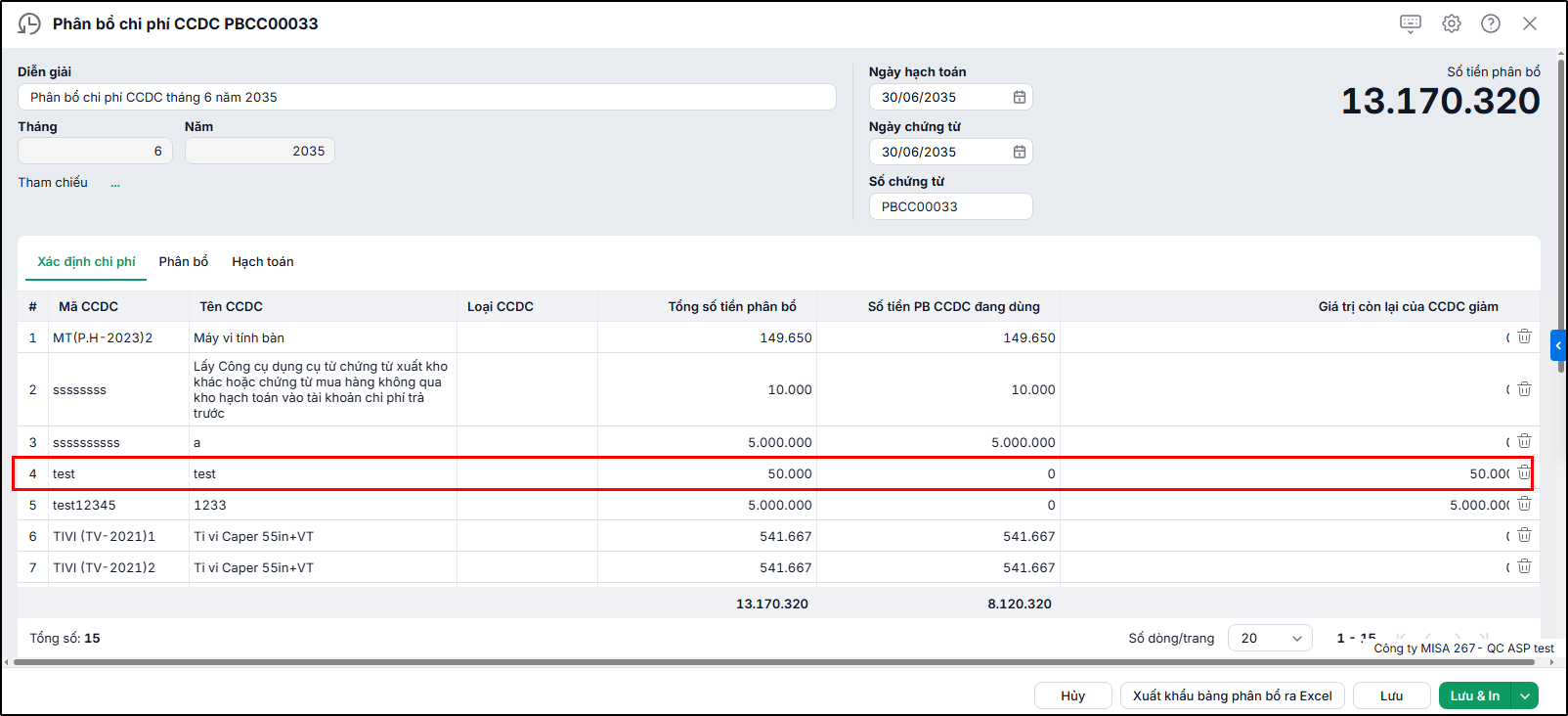Open the settings gear icon
The width and height of the screenshot is (1568, 716).
click(1452, 23)
